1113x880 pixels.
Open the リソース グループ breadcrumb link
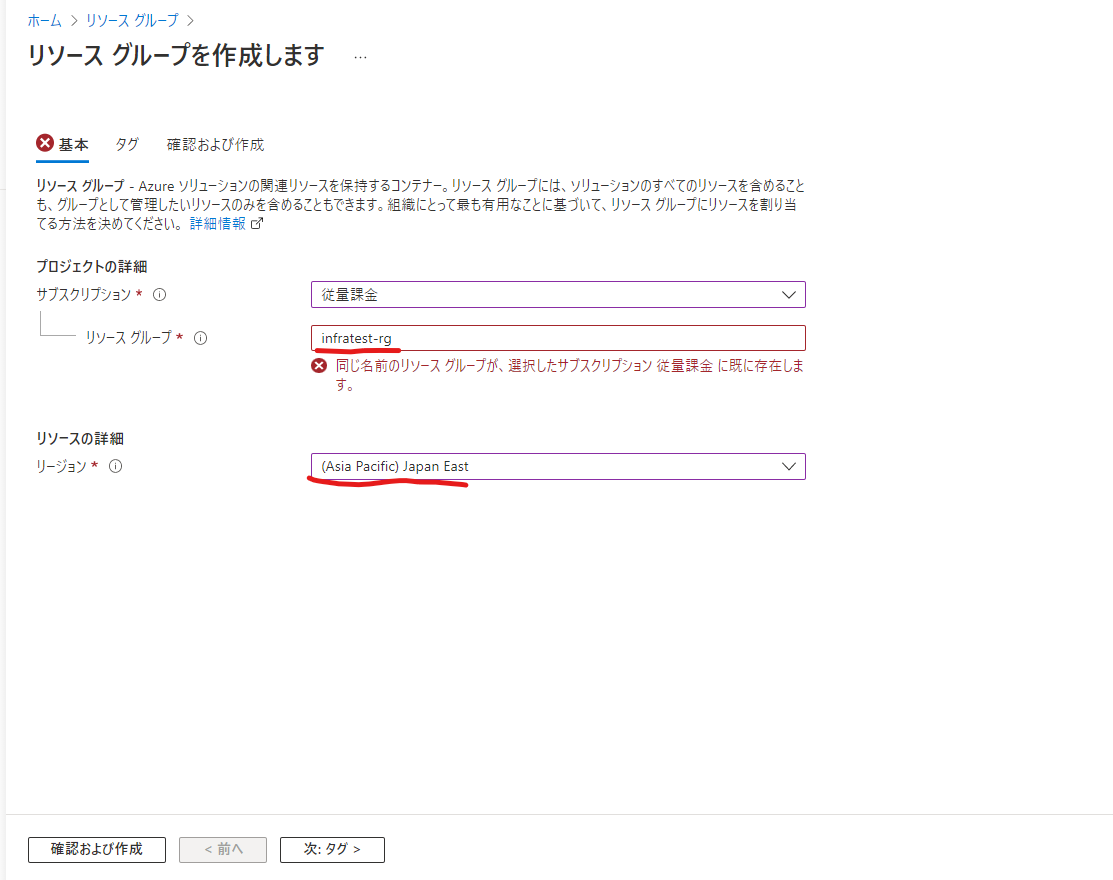click(x=132, y=21)
